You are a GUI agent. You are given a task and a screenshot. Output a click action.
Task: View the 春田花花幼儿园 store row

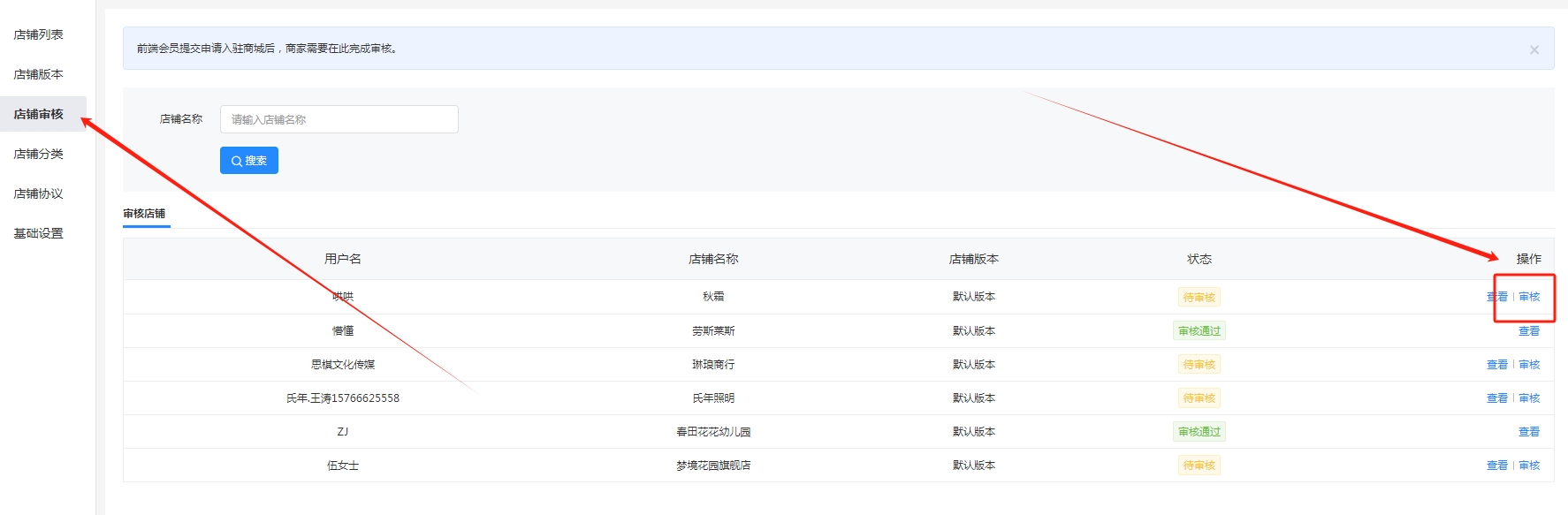click(1529, 432)
